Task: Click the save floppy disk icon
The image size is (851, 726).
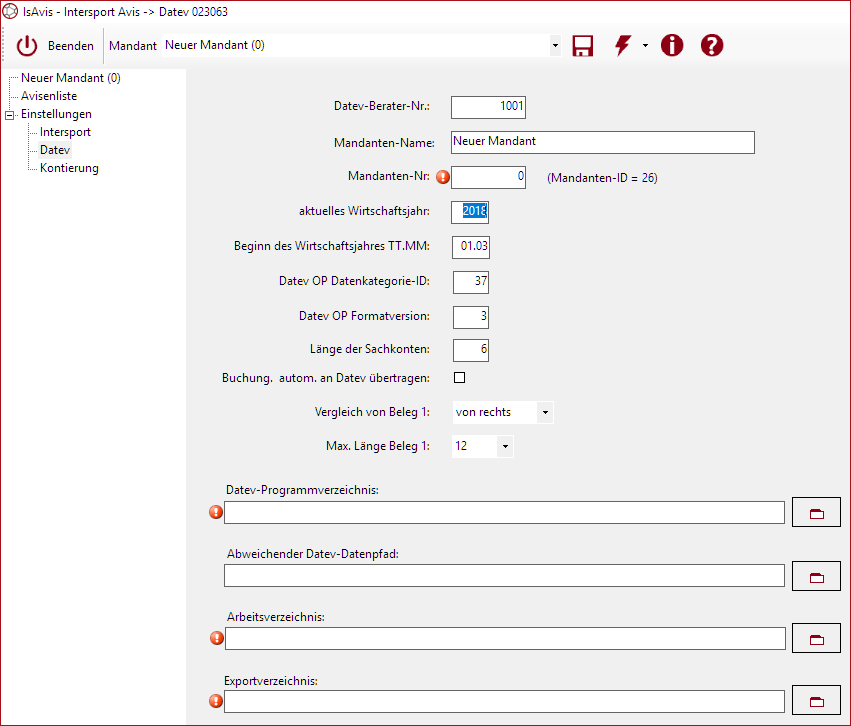Action: coord(582,46)
